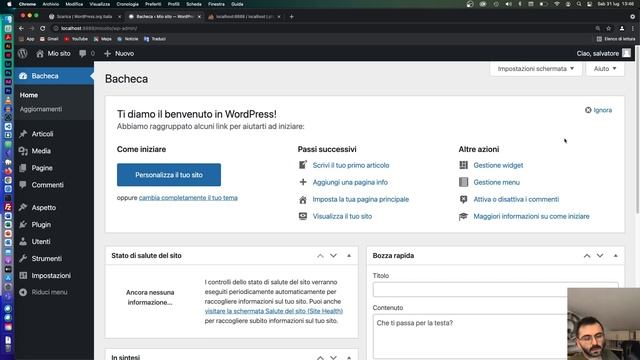Click the screen icon beside Visualizza il tuo sito
Image resolution: width=640 pixels, height=360 pixels.
[x=303, y=216]
